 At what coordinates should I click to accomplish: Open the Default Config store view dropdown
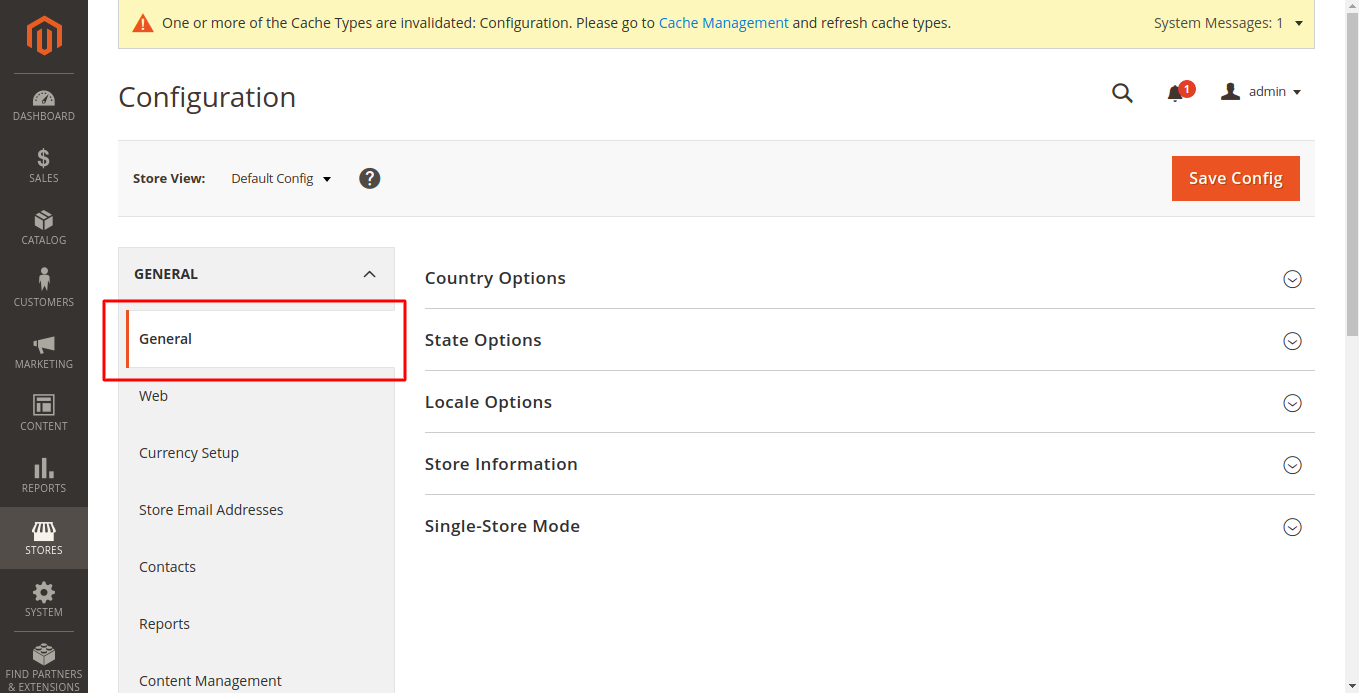(281, 179)
